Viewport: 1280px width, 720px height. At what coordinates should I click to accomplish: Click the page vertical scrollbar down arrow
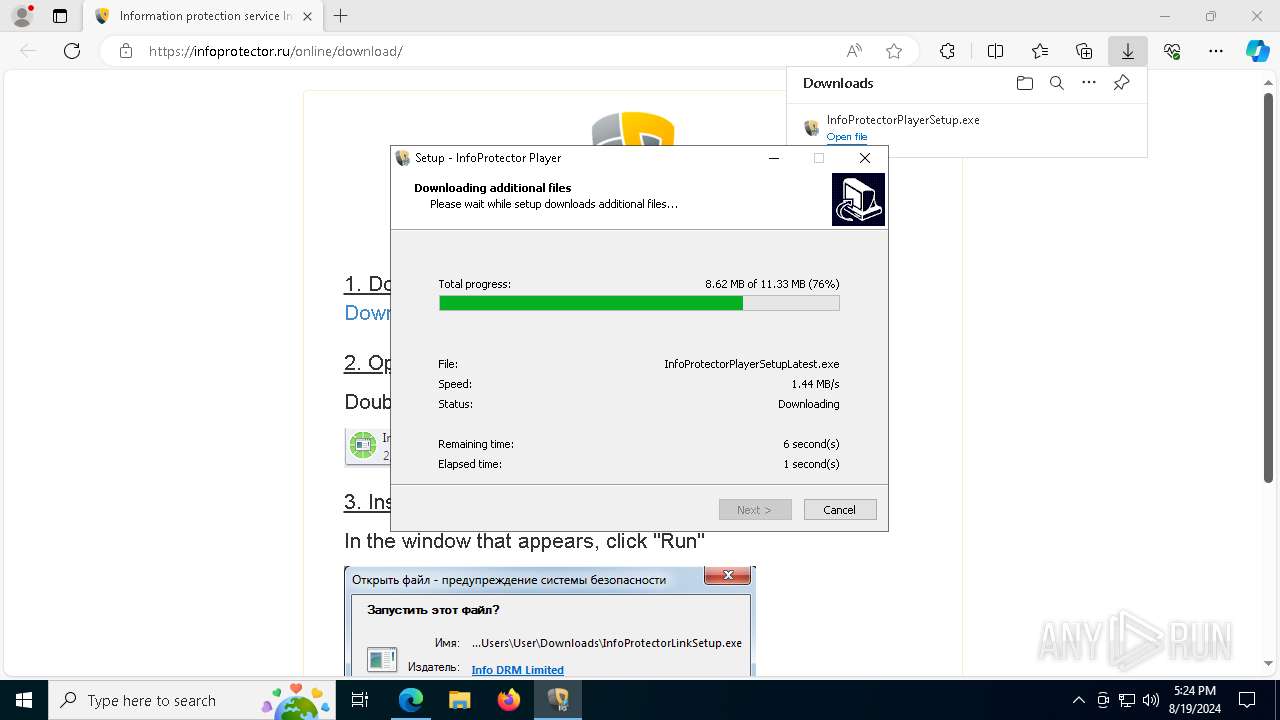(x=1270, y=663)
